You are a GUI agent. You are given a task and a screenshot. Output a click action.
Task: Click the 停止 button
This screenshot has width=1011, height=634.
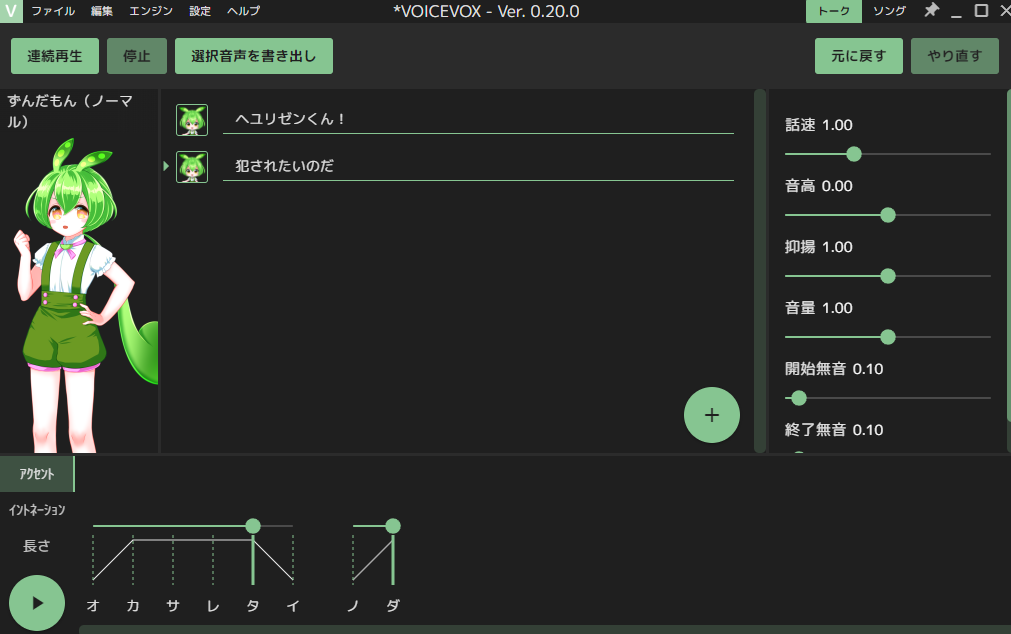tap(137, 56)
